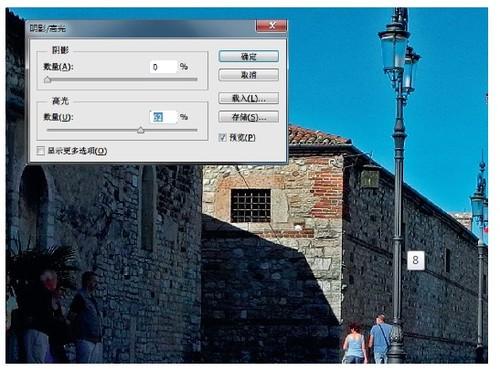This screenshot has width=500, height=371.
Task: Open the 载入(L)... preset loader
Action: pos(249,98)
